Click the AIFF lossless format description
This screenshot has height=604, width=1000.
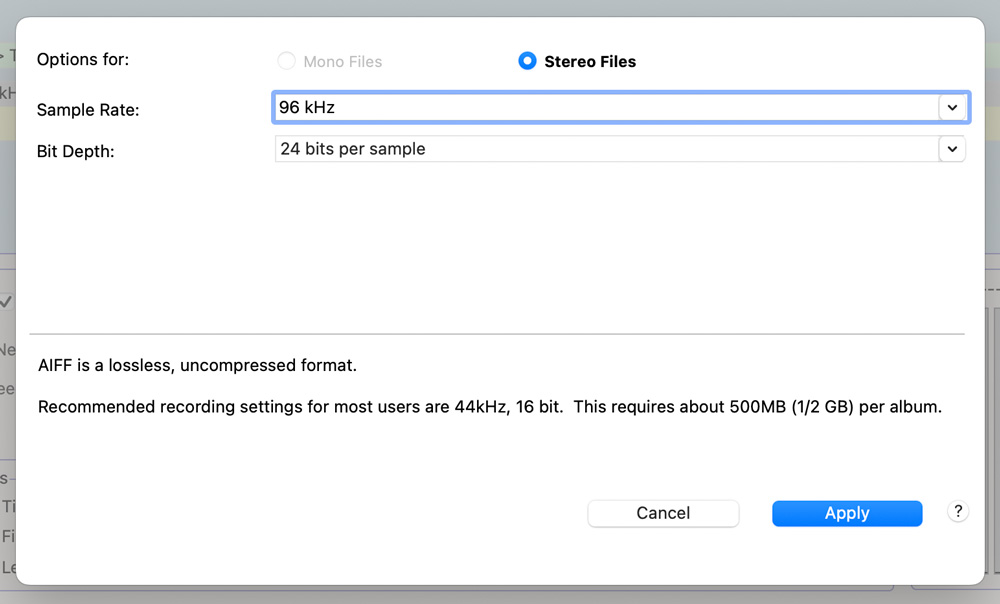pyautogui.click(x=197, y=366)
